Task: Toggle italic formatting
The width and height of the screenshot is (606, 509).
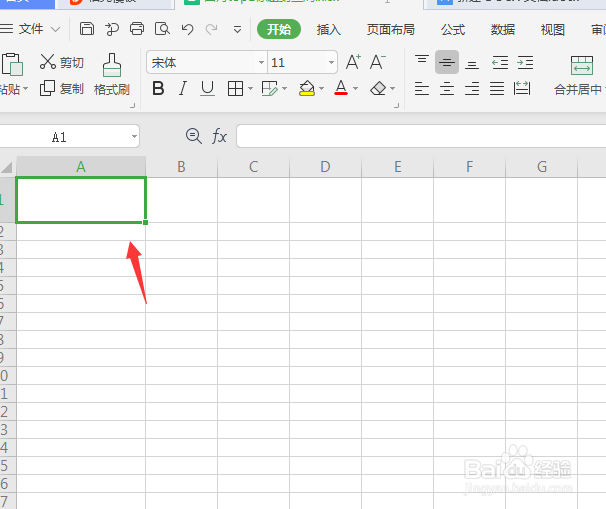Action: (x=182, y=89)
